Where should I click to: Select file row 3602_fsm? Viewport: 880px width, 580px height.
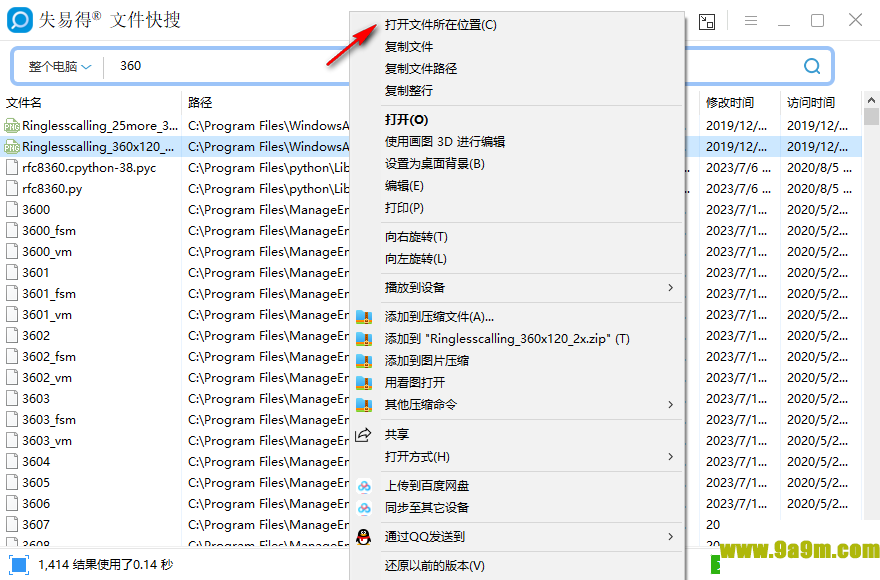431,357
